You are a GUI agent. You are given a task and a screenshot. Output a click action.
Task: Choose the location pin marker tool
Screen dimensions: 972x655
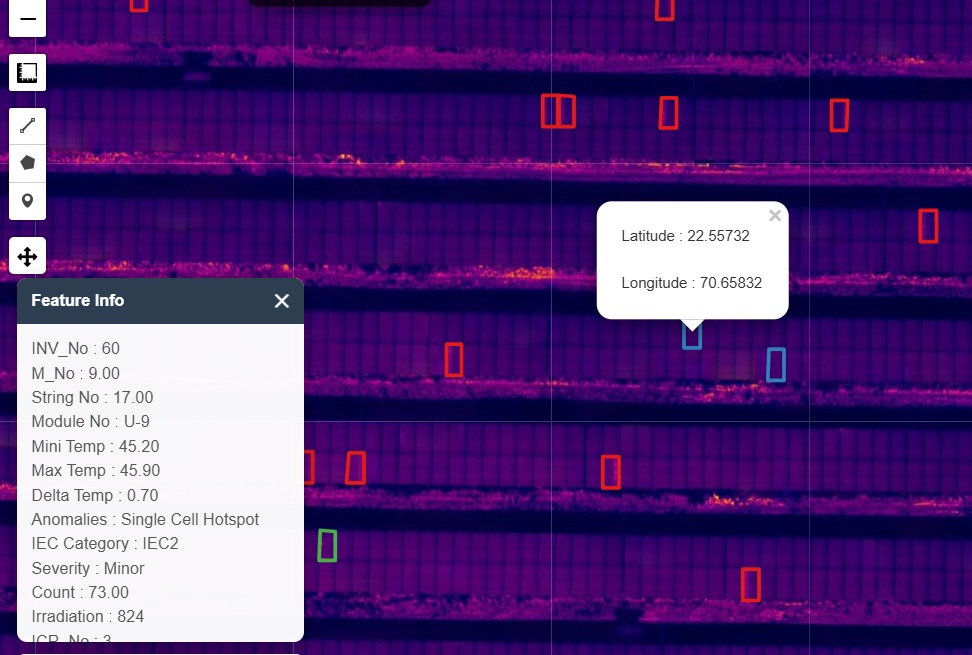pyautogui.click(x=27, y=201)
